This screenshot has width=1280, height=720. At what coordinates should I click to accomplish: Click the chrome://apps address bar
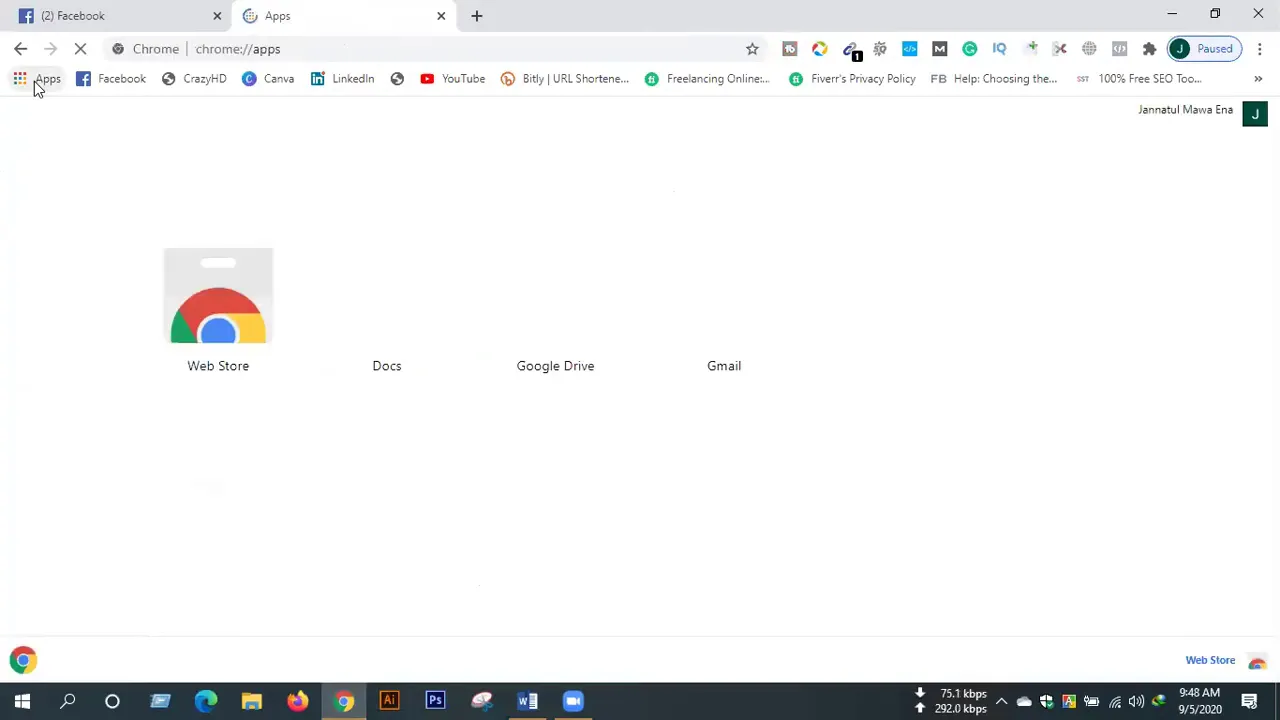(x=435, y=49)
